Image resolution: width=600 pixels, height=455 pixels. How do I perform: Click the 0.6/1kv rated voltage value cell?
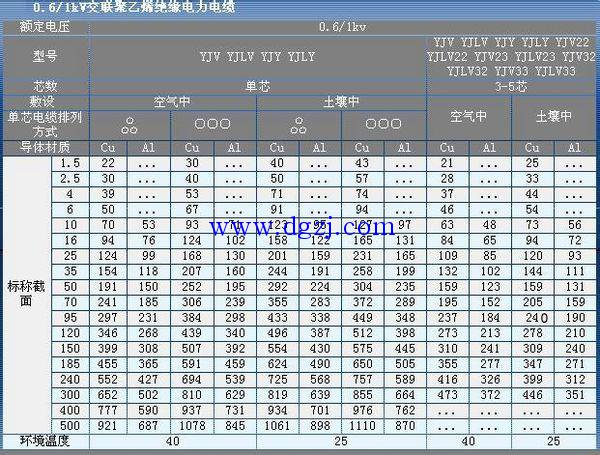pyautogui.click(x=341, y=25)
